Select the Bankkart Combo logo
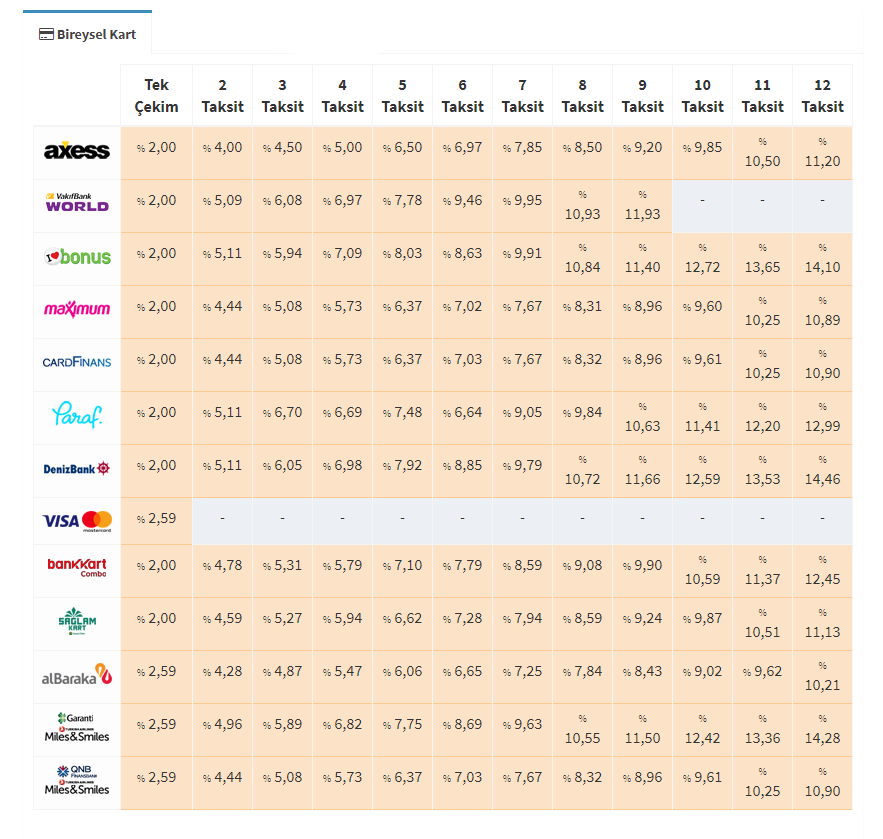This screenshot has height=839, width=883. pyautogui.click(x=77, y=567)
